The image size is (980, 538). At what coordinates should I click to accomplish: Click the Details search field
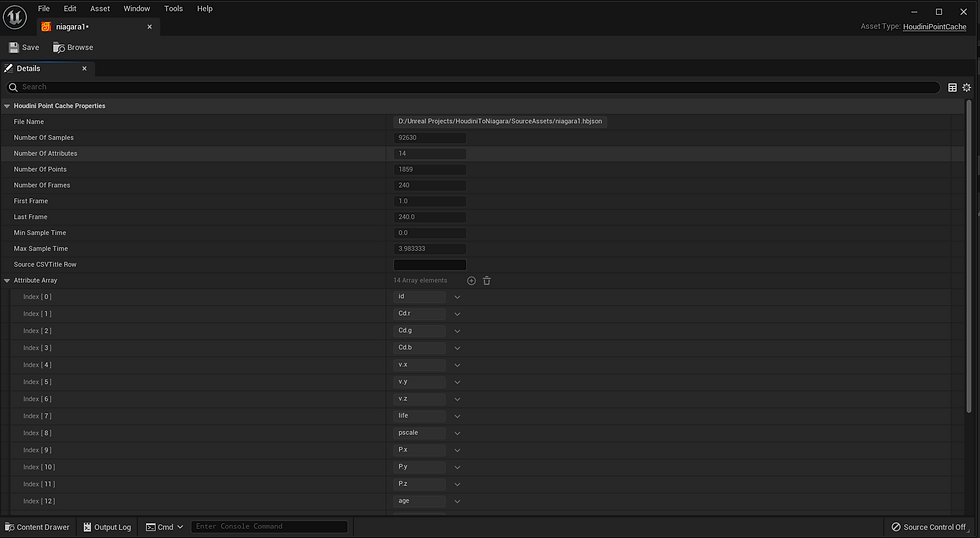[x=473, y=87]
